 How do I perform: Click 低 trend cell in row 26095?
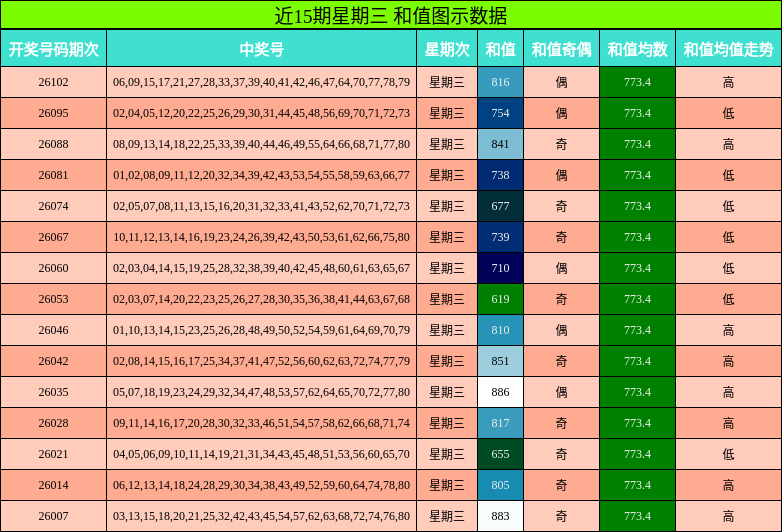point(728,113)
